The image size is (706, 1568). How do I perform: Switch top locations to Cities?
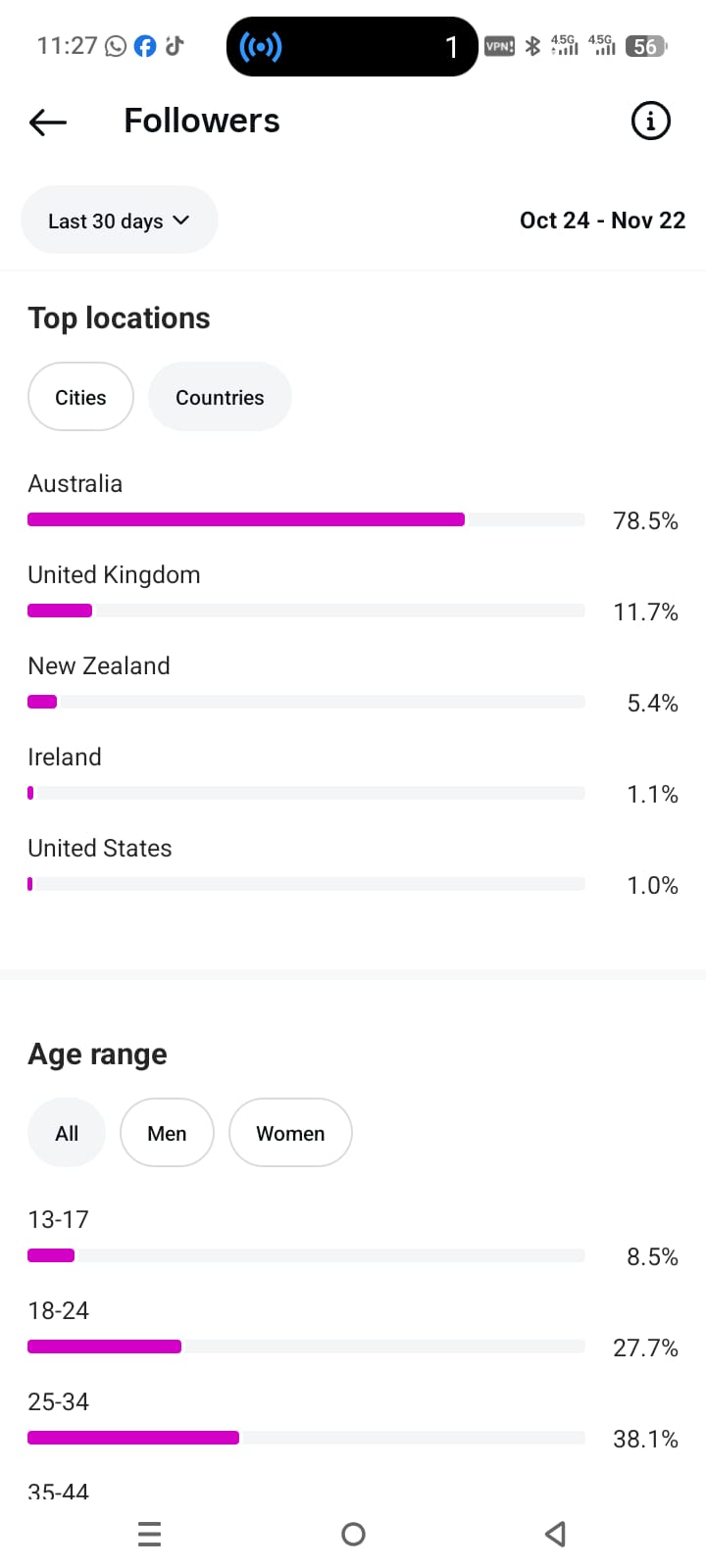point(80,397)
